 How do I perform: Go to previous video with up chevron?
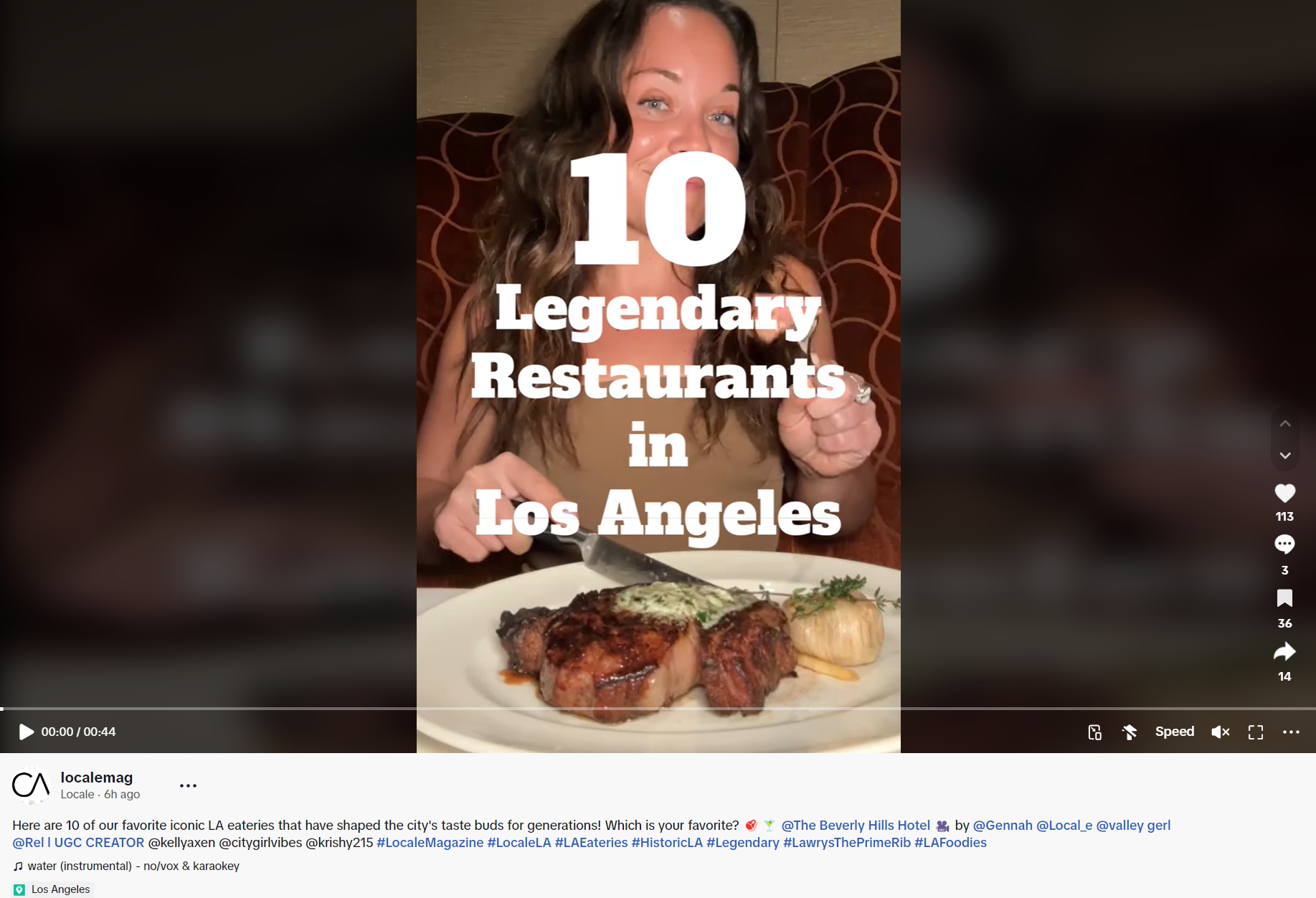pos(1285,424)
